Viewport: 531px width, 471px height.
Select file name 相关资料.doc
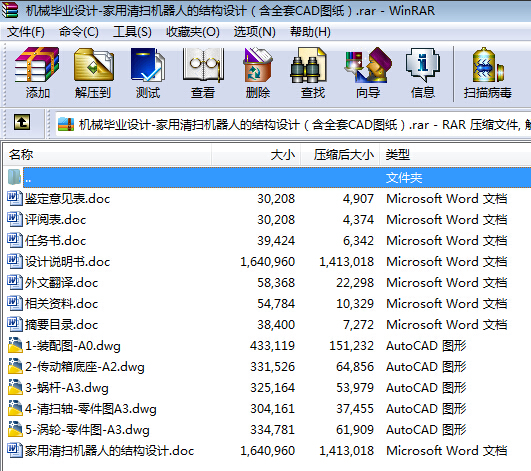click(62, 304)
